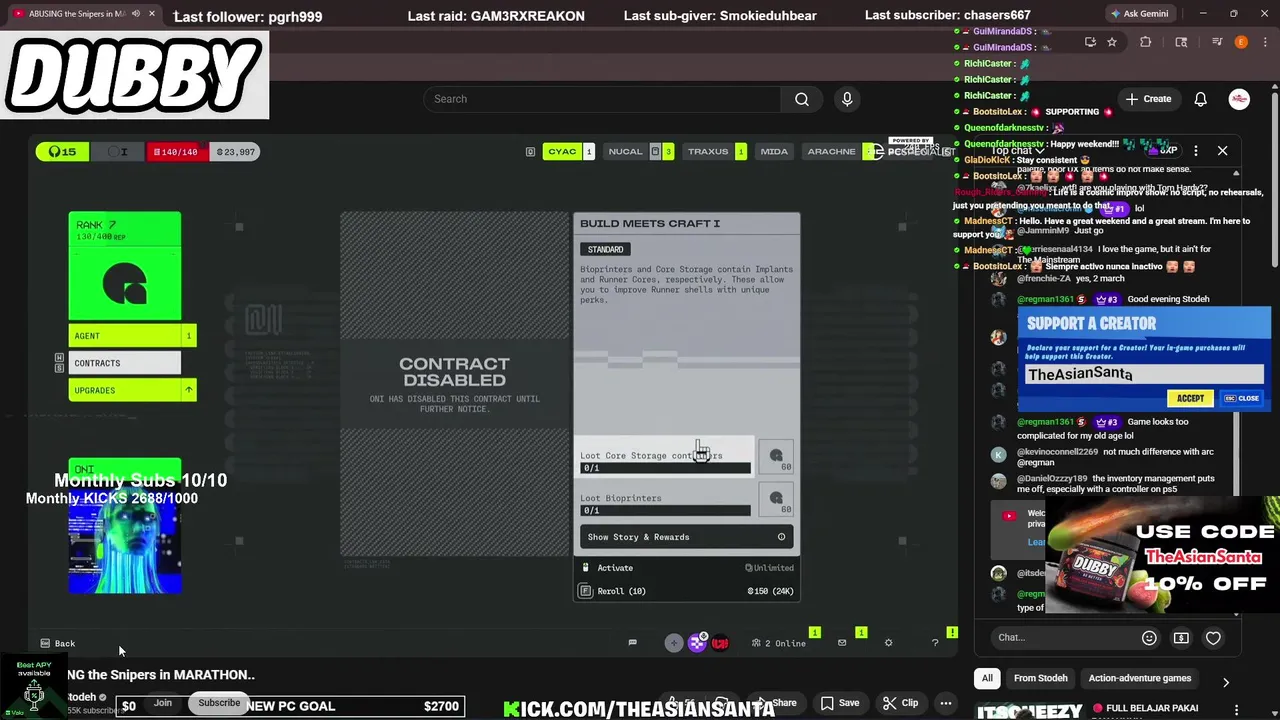Accept Support a Creator prompt
The height and width of the screenshot is (720, 1280).
tap(1190, 398)
